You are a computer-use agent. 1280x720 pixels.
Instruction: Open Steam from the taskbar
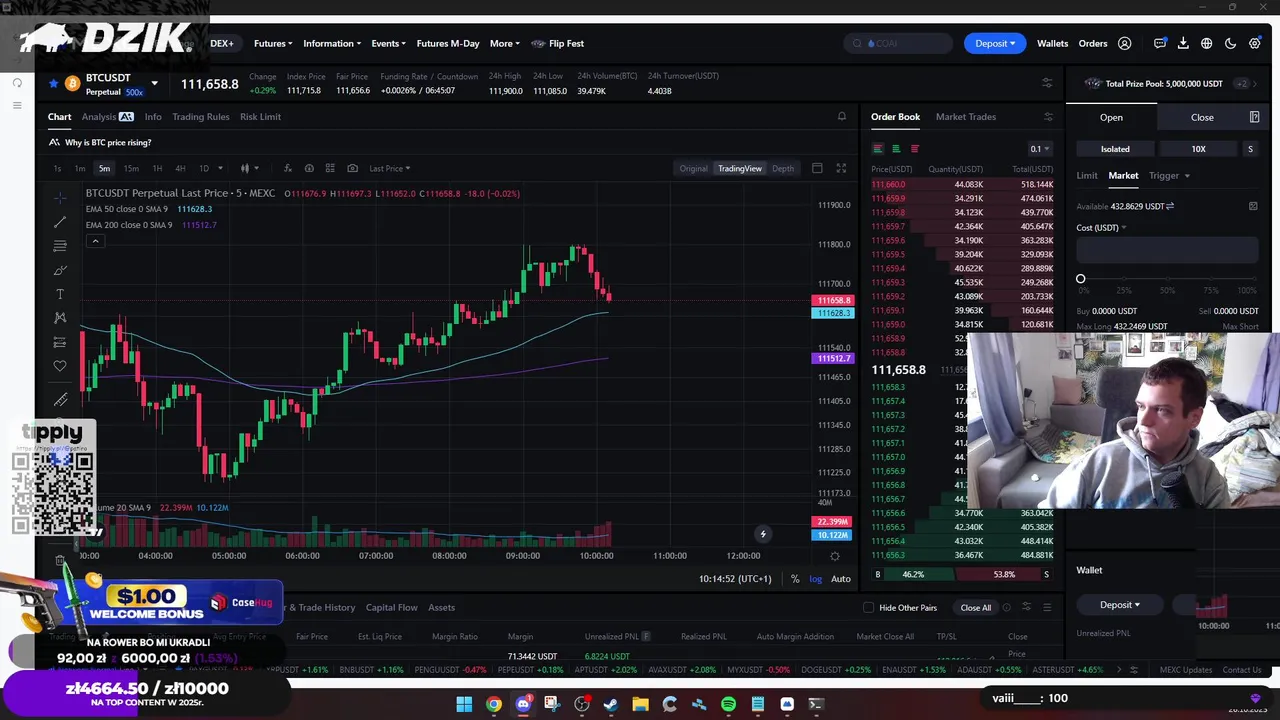[611, 704]
